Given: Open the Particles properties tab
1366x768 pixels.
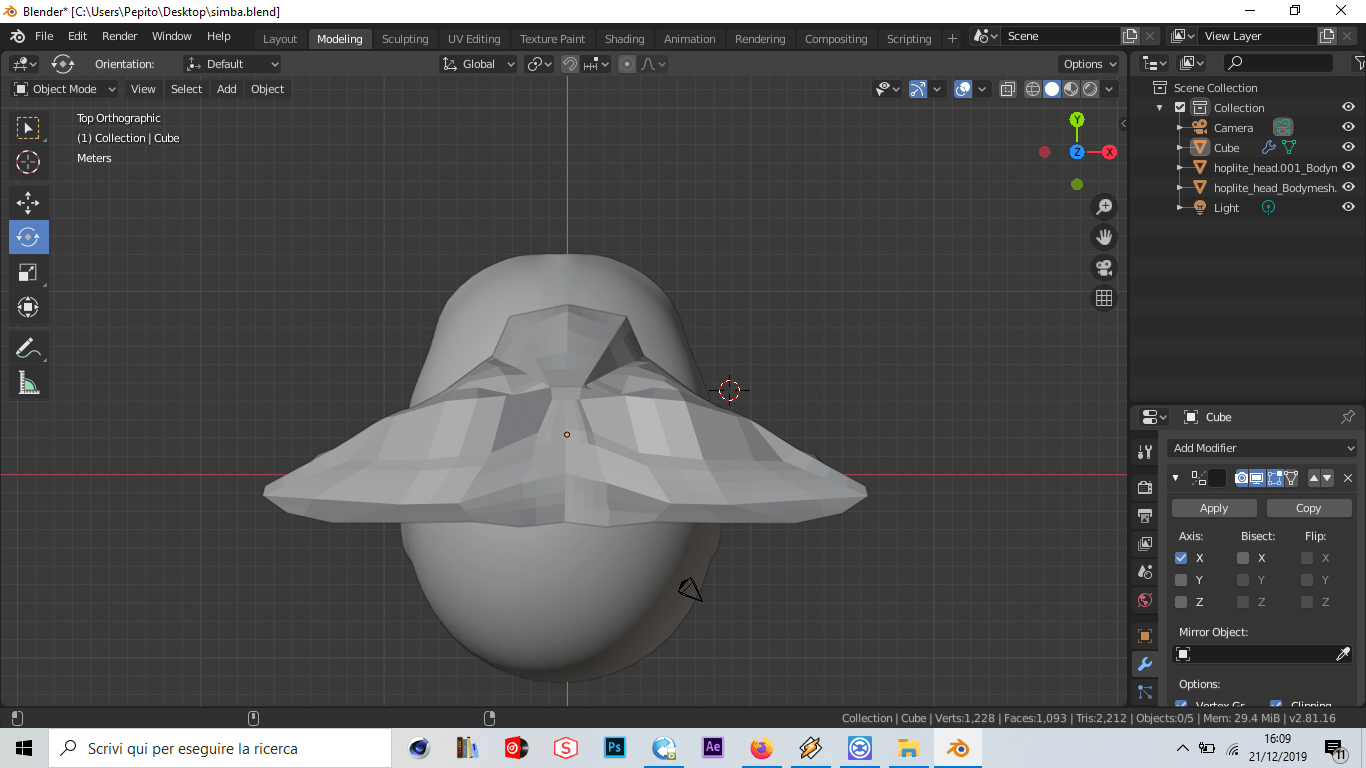Looking at the screenshot, I should pyautogui.click(x=1145, y=692).
